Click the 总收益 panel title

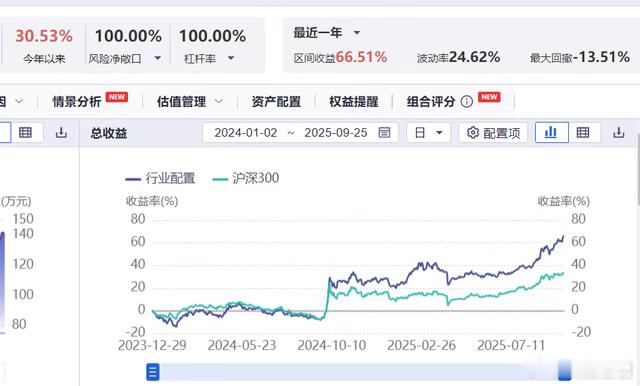click(109, 133)
